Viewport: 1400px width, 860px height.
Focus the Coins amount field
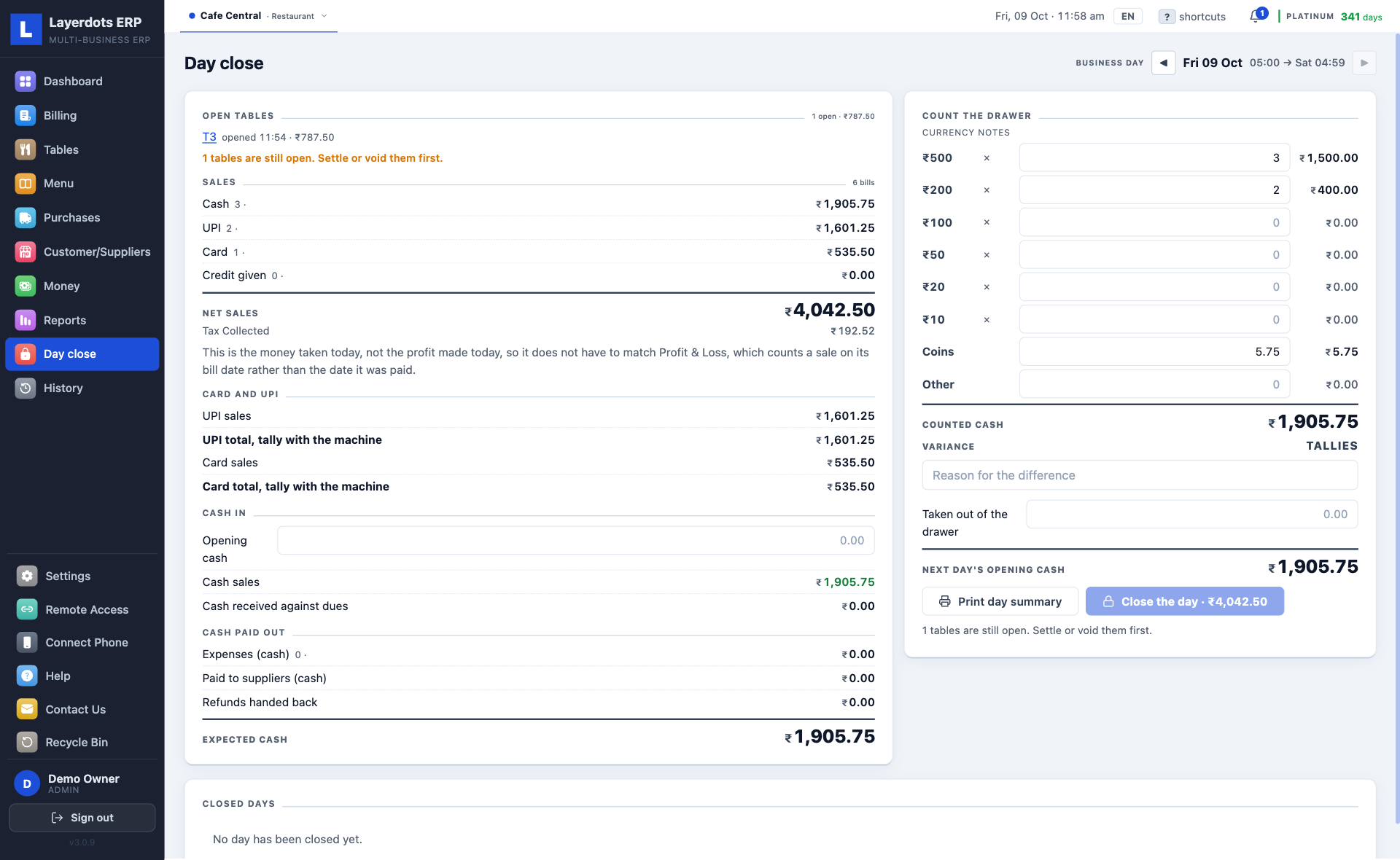(1154, 352)
